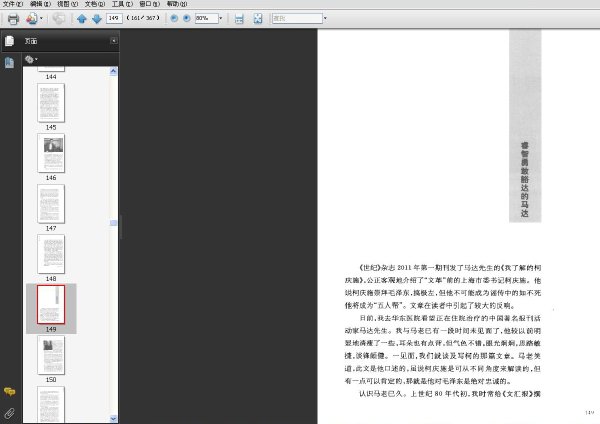The width and height of the screenshot is (600, 424).
Task: Click the navigation pane divider grip
Action: pos(121,227)
